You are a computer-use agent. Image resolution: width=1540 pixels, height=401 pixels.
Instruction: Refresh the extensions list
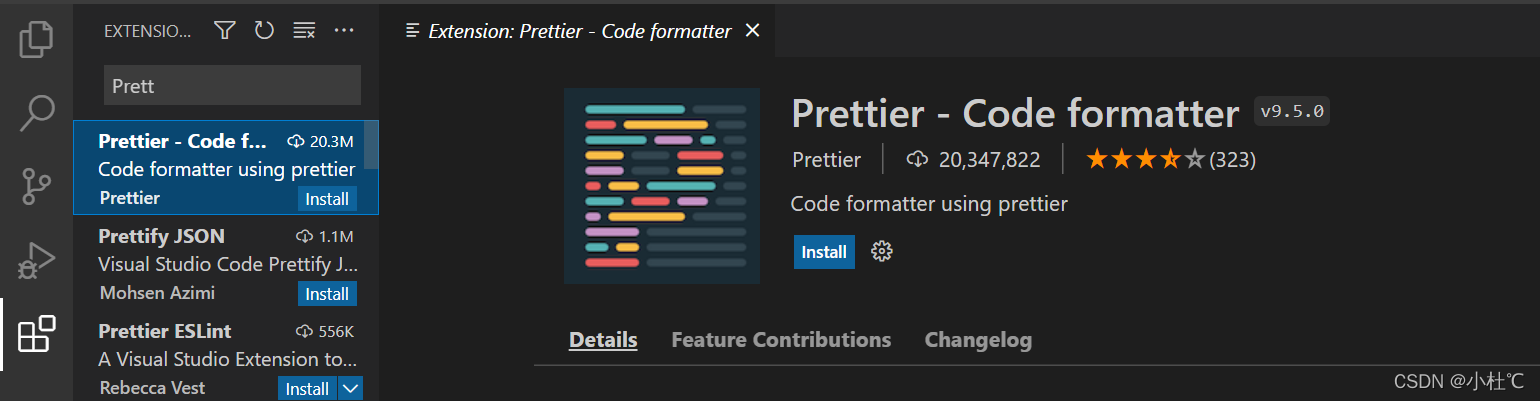pyautogui.click(x=264, y=31)
